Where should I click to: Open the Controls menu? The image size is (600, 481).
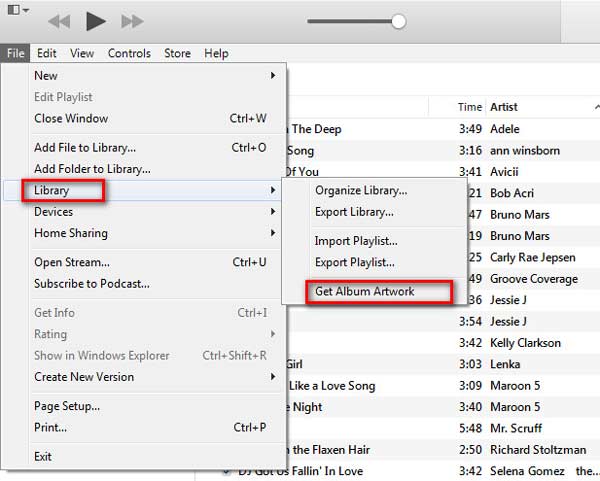pos(129,53)
